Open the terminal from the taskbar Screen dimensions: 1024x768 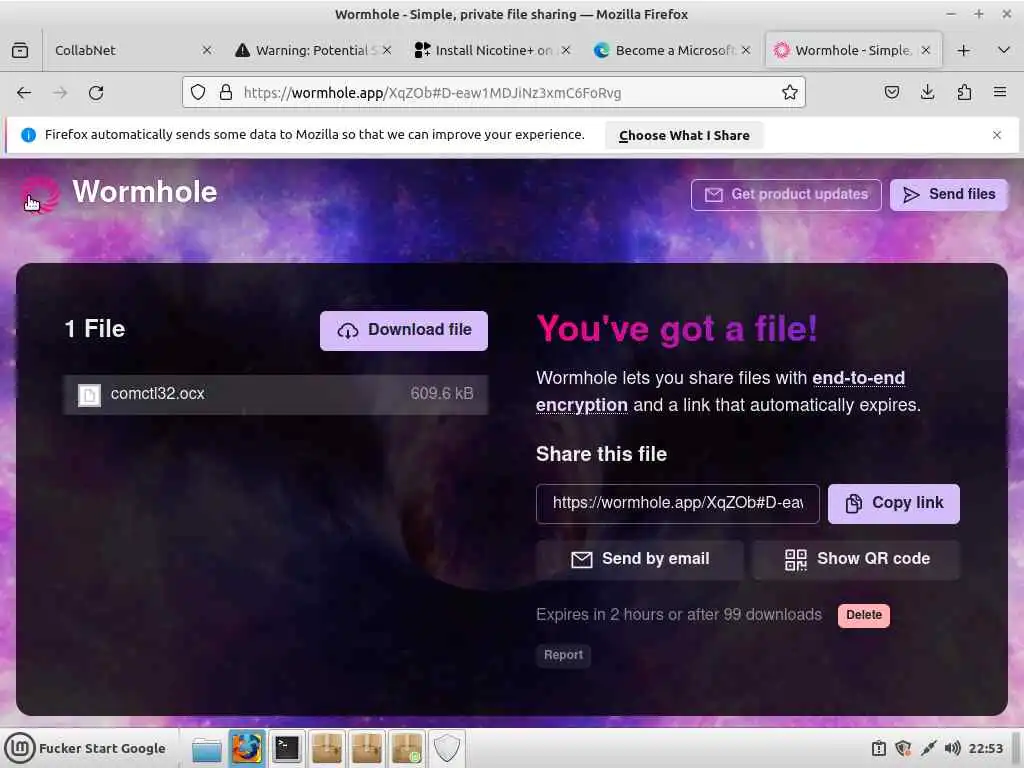pos(286,748)
